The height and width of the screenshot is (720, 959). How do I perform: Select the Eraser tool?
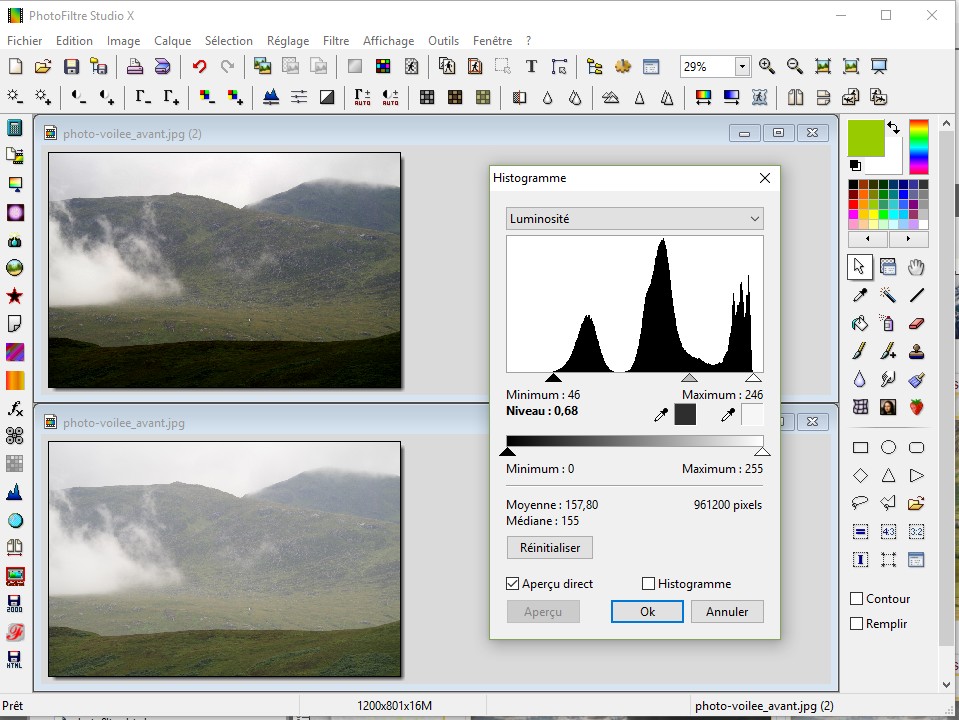(916, 323)
